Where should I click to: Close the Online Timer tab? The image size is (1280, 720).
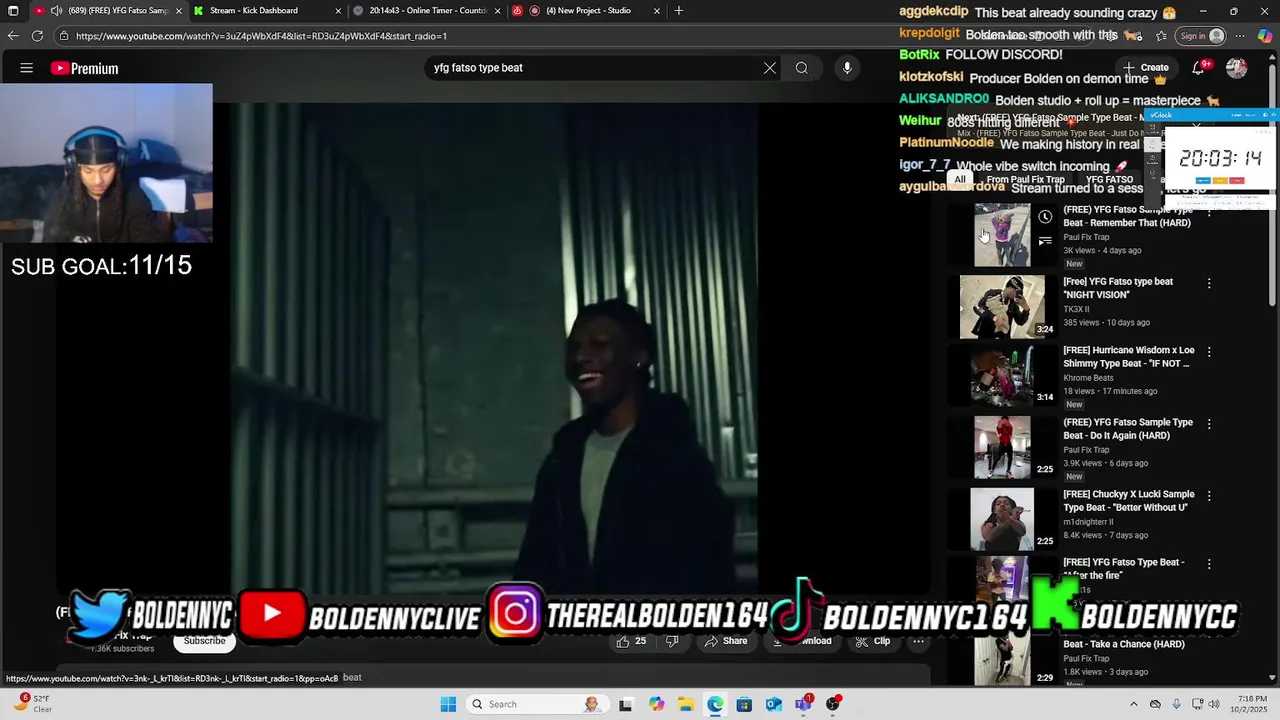(497, 11)
